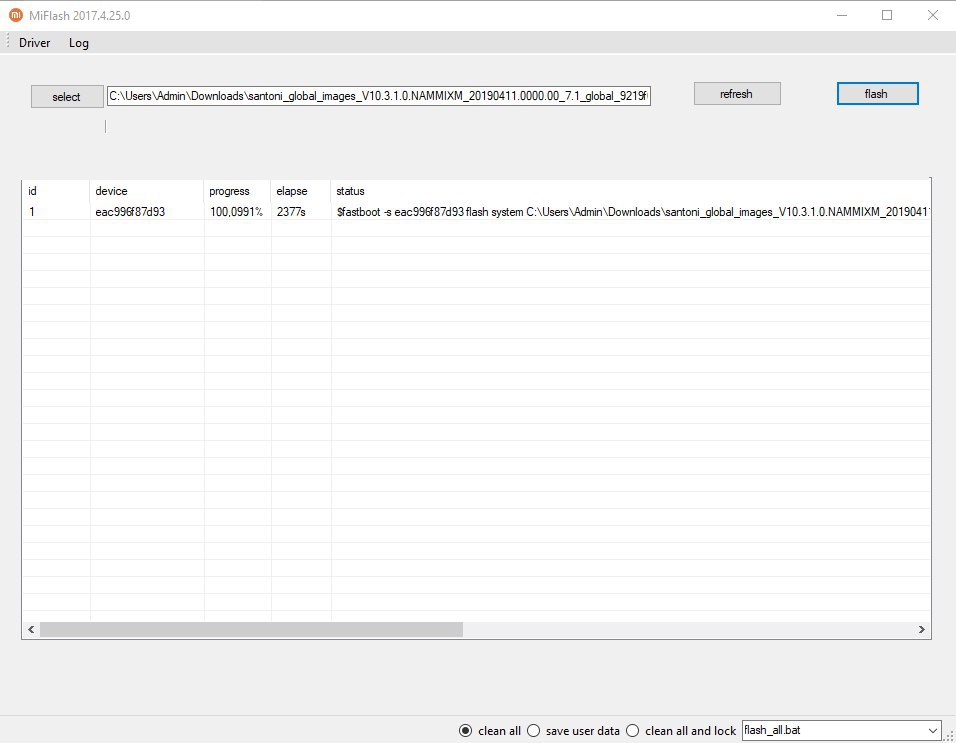Click the id cell with value 1
956x743 pixels.
tap(32, 212)
